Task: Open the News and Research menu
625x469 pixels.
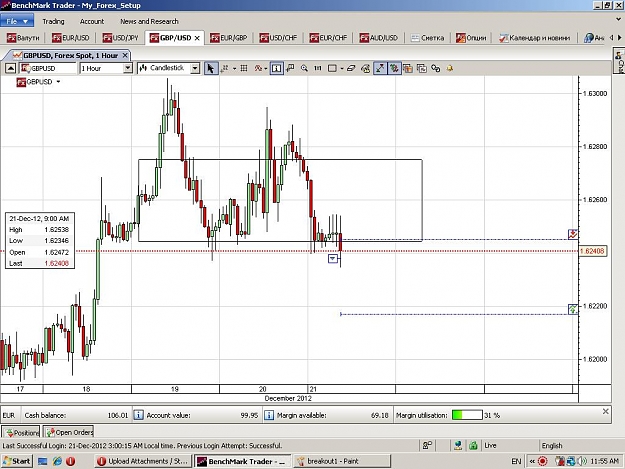Action: (149, 21)
